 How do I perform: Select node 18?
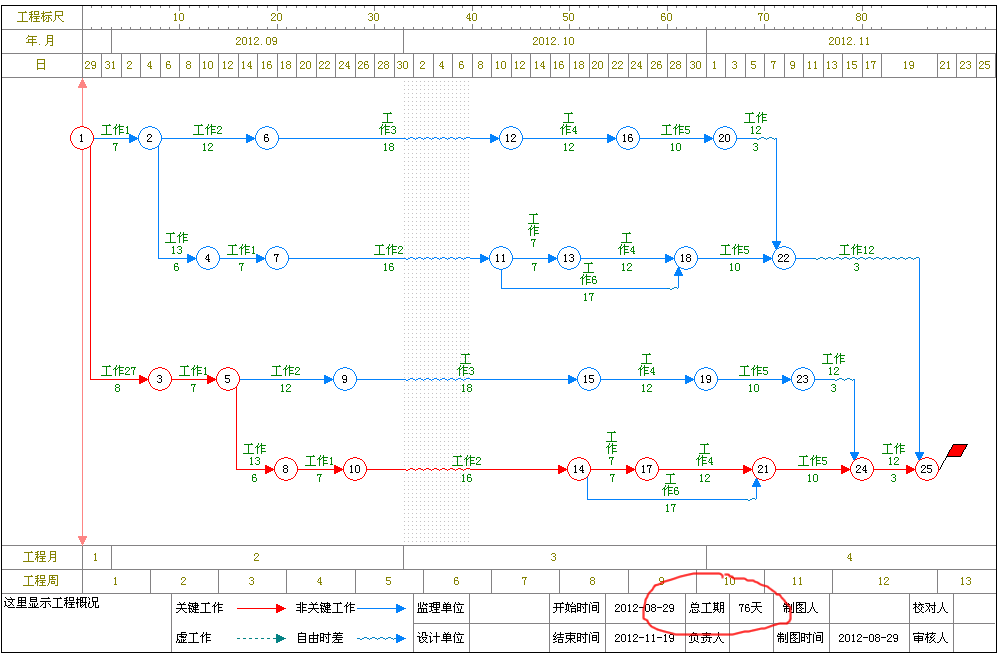pyautogui.click(x=686, y=259)
